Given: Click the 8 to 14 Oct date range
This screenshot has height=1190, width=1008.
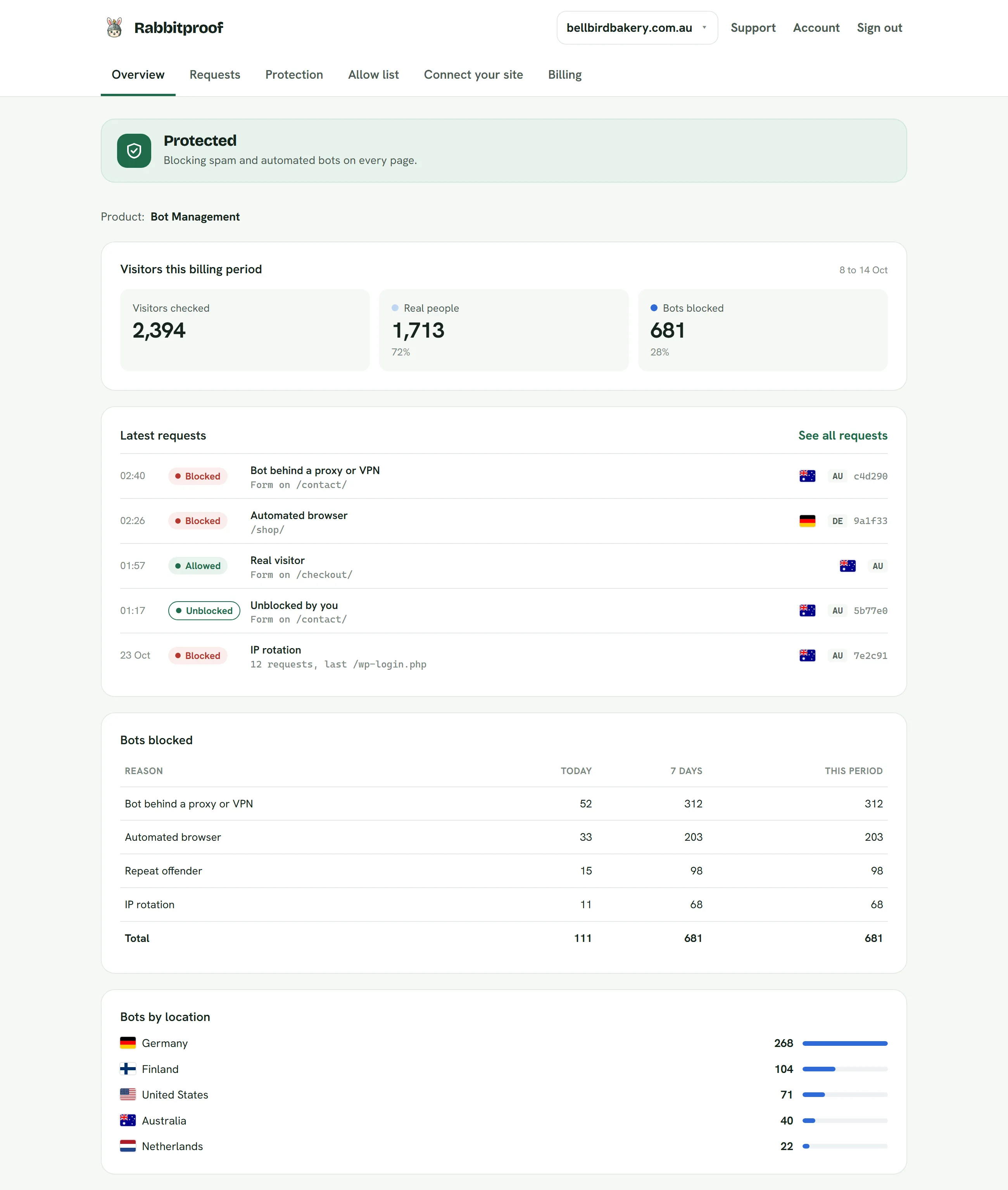Looking at the screenshot, I should (863, 270).
